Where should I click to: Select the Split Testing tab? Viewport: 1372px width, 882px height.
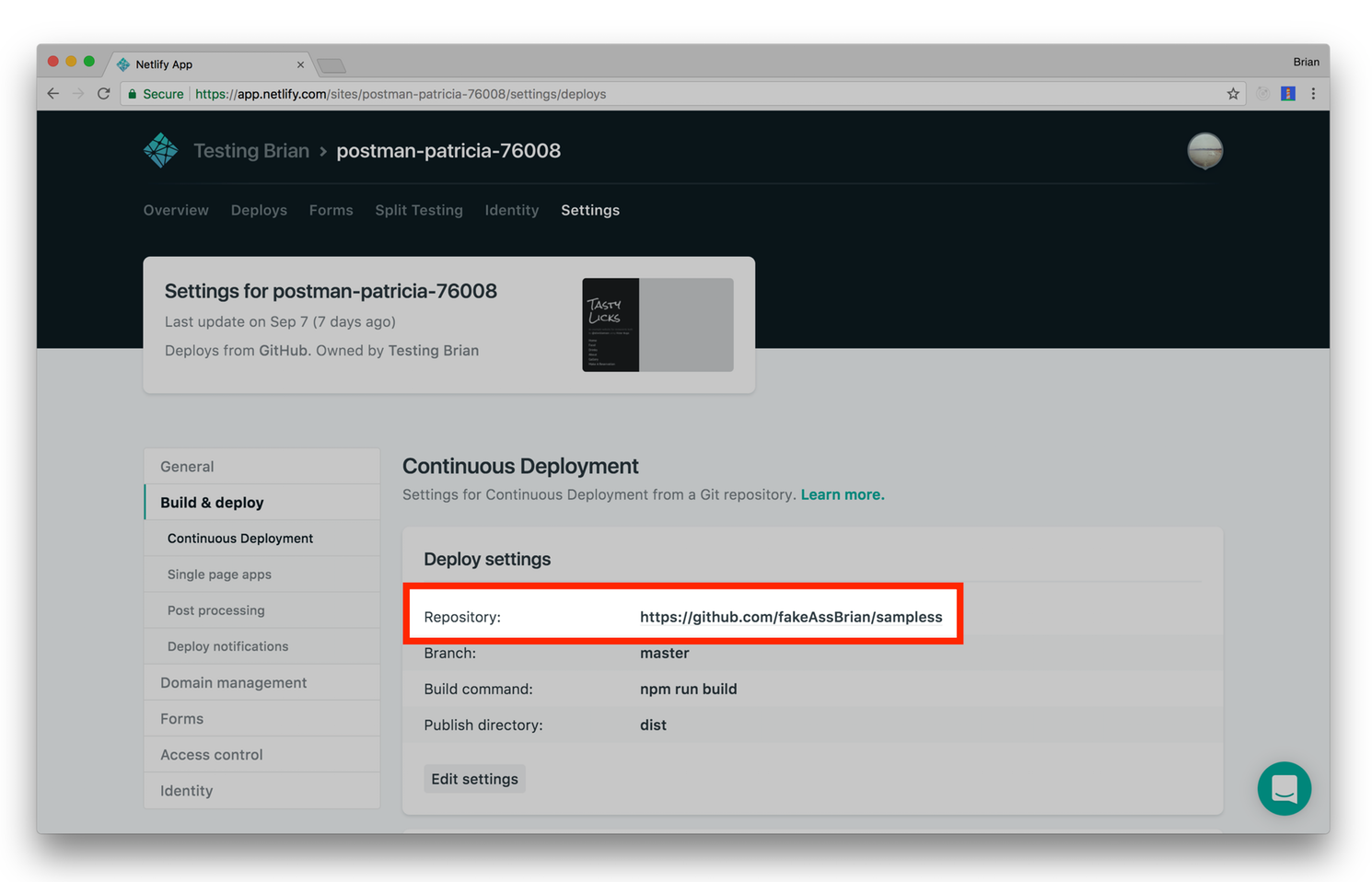click(x=419, y=210)
